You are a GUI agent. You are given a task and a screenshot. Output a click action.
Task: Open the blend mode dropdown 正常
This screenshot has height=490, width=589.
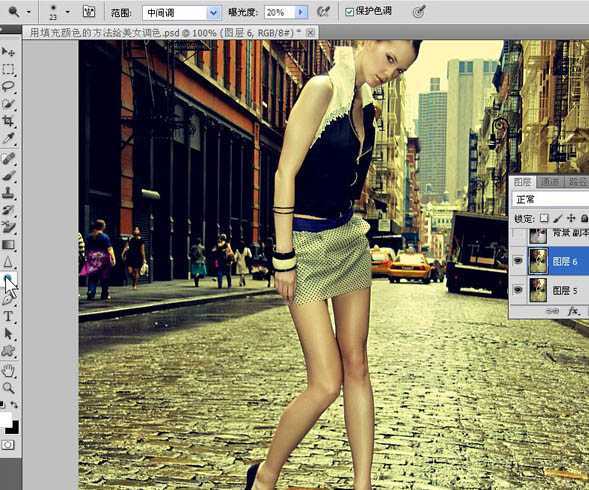550,199
